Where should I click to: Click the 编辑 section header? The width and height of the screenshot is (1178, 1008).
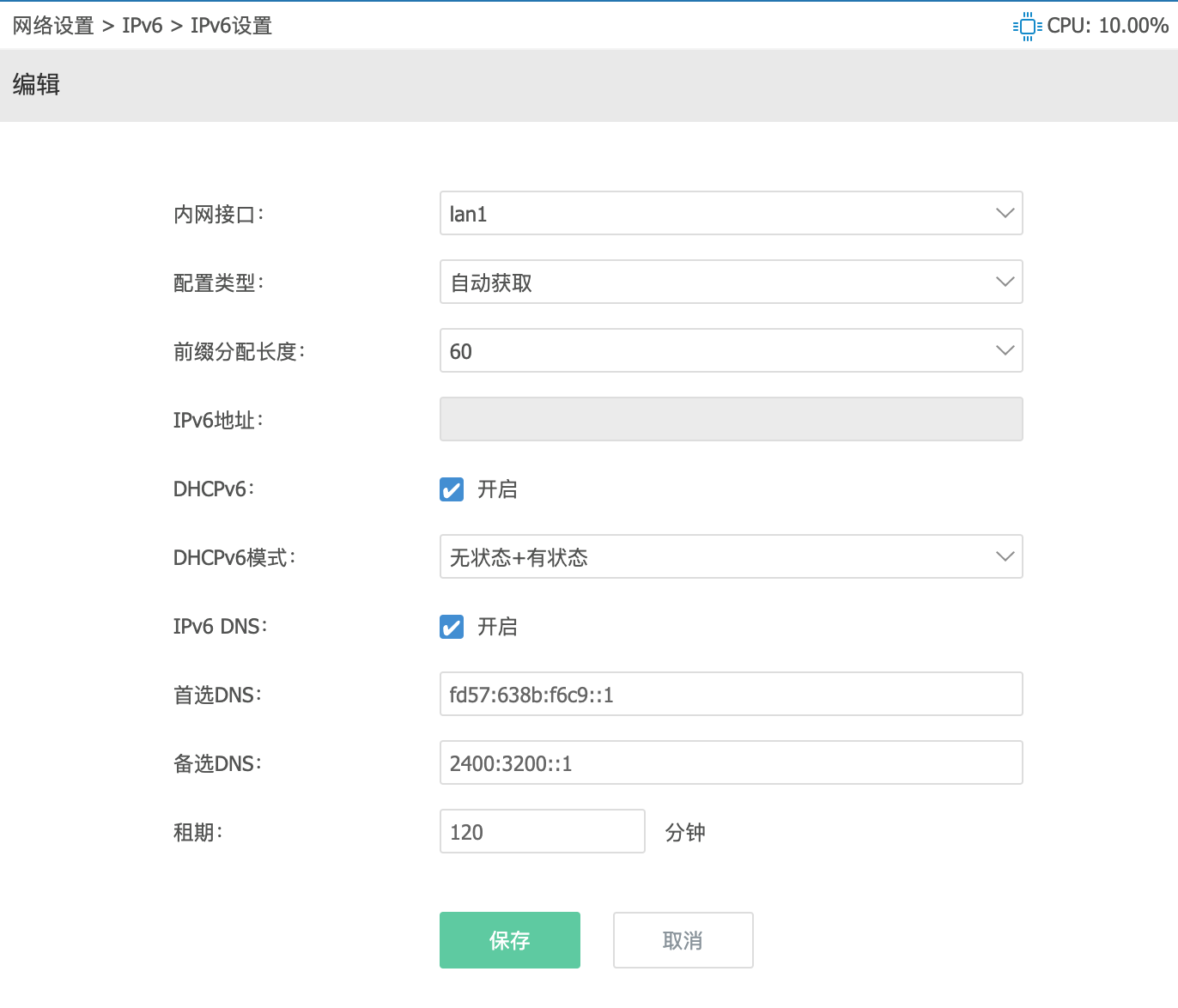point(35,85)
